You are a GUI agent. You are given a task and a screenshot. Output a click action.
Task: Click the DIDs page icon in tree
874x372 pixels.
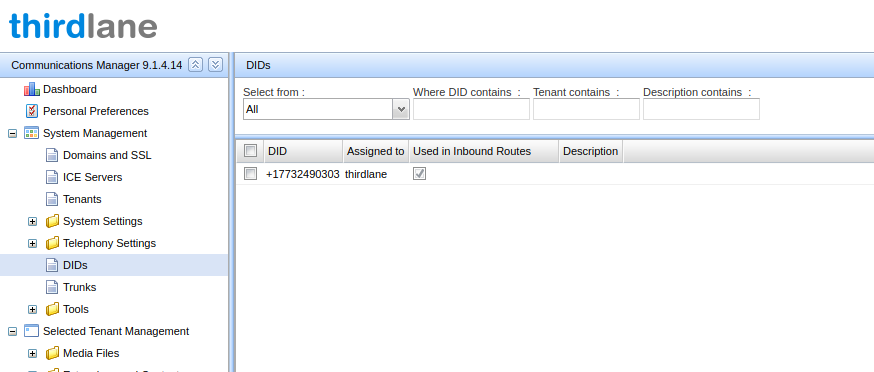coord(52,265)
